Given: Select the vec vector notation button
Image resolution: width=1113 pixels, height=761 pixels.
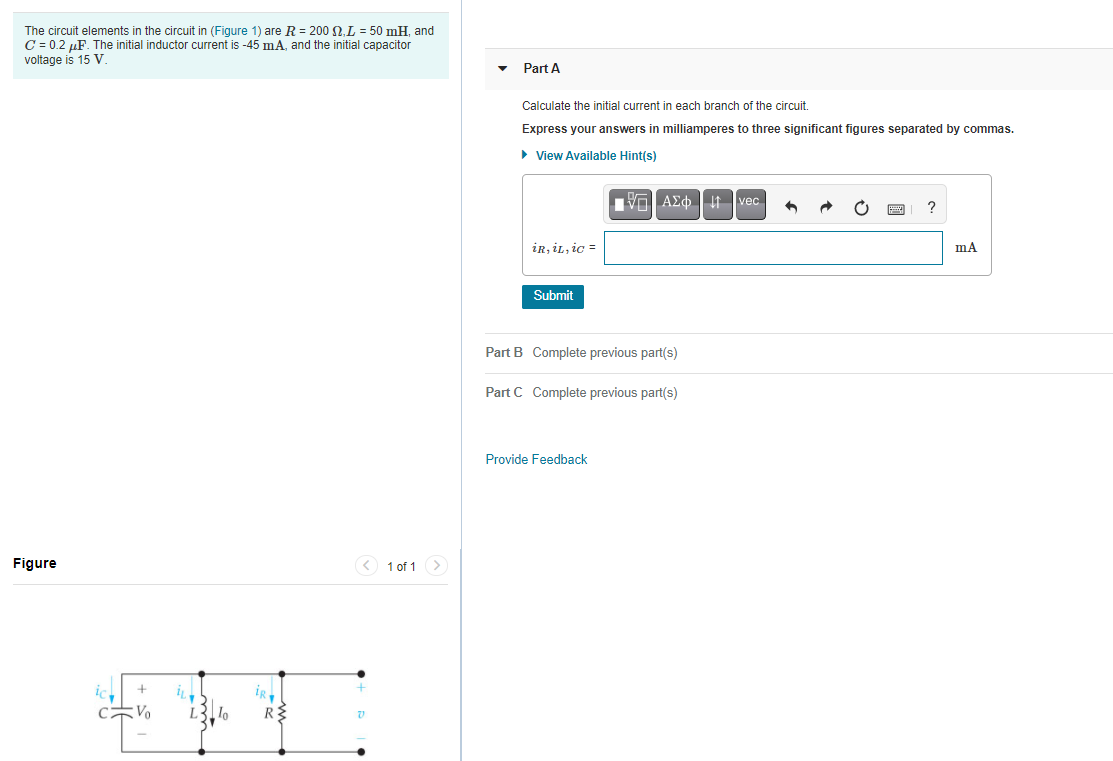Looking at the screenshot, I should [750, 204].
